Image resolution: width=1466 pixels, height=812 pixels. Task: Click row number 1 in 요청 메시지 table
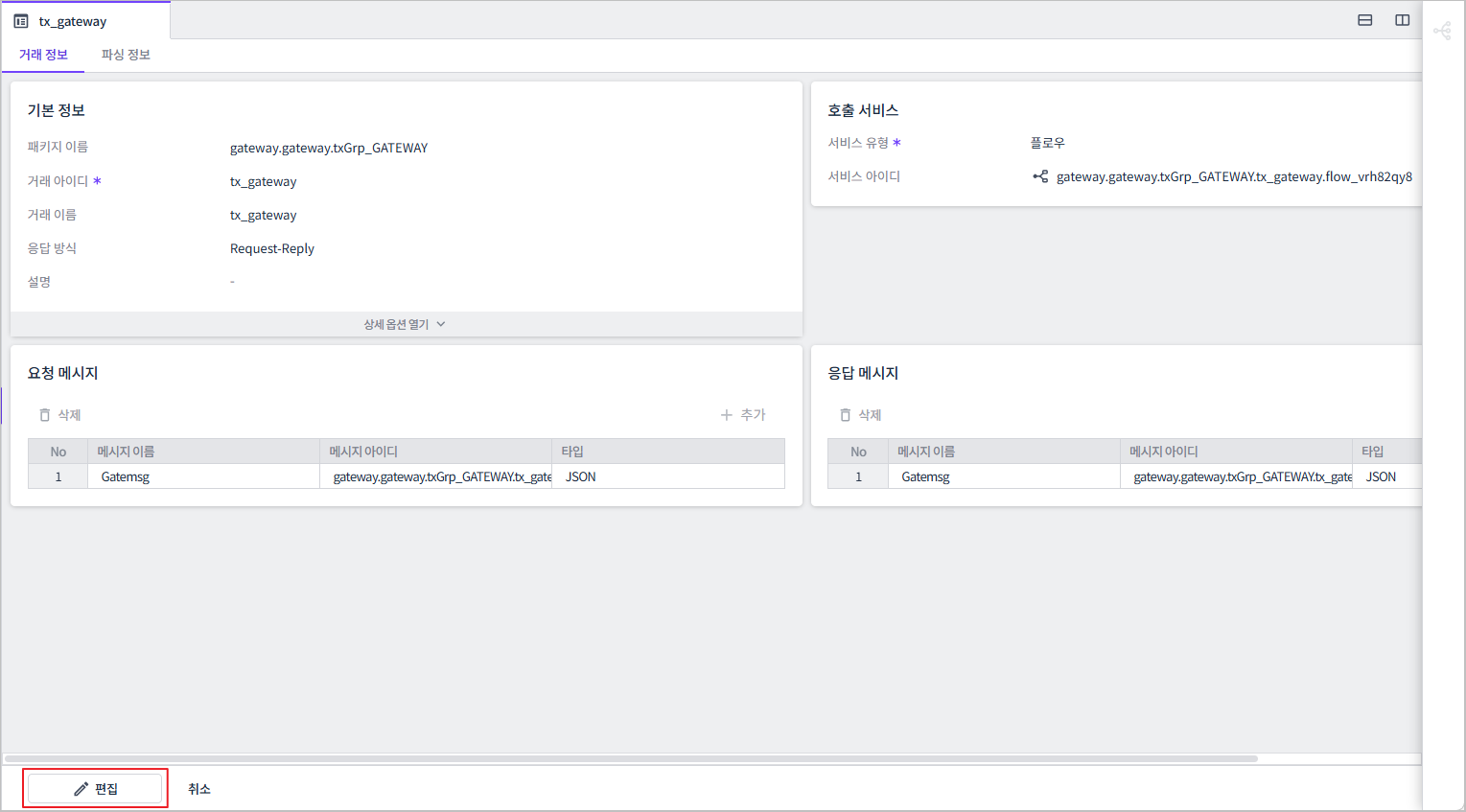click(58, 476)
